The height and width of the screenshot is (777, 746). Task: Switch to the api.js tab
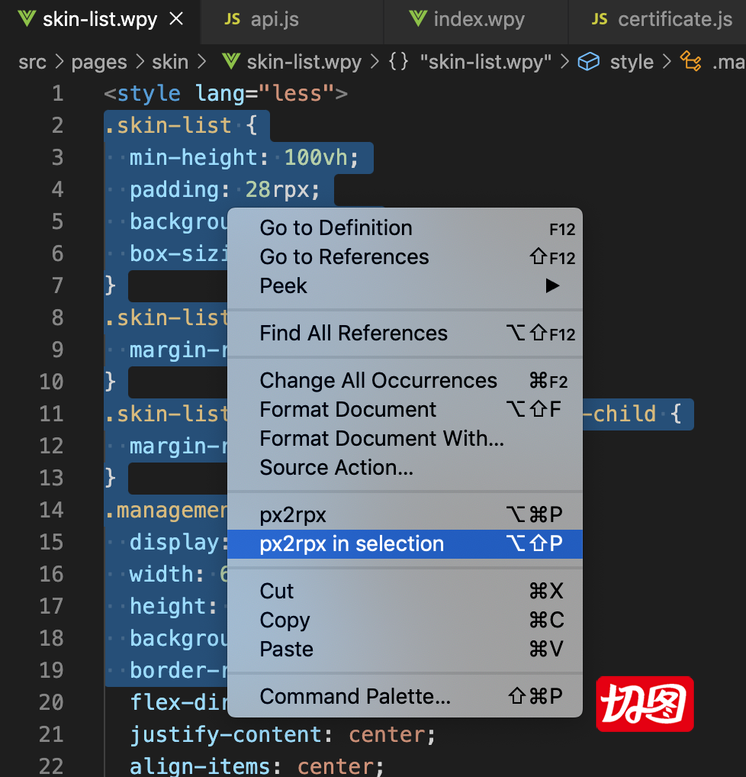(274, 20)
